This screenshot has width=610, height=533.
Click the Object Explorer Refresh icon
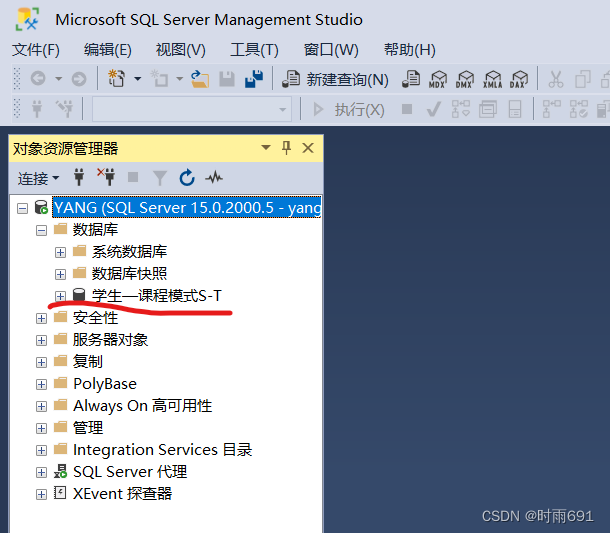point(187,177)
